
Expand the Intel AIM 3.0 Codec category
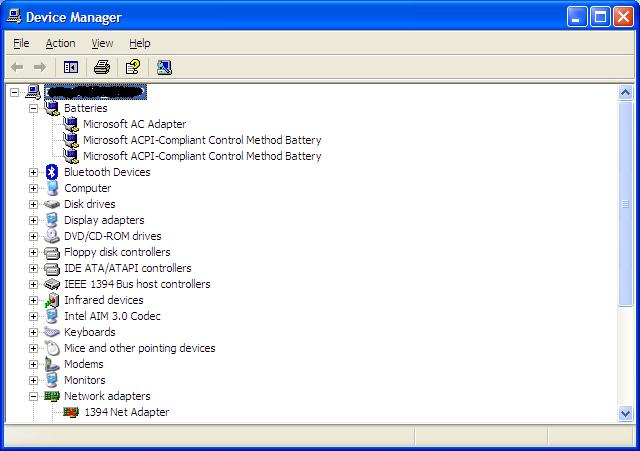33,316
